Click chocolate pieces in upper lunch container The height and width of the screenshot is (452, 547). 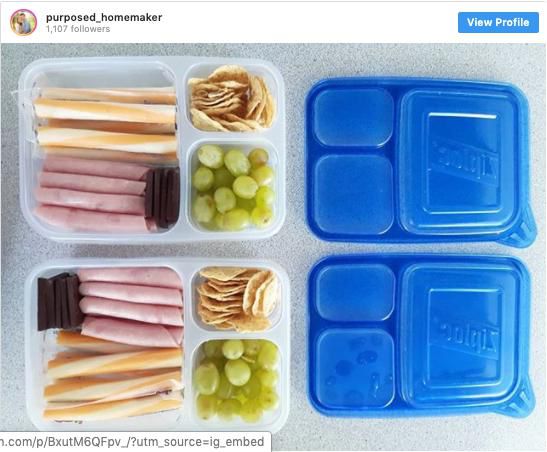coord(162,198)
